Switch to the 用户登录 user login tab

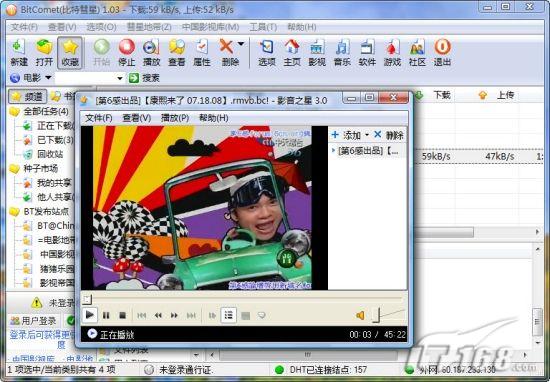pos(34,321)
